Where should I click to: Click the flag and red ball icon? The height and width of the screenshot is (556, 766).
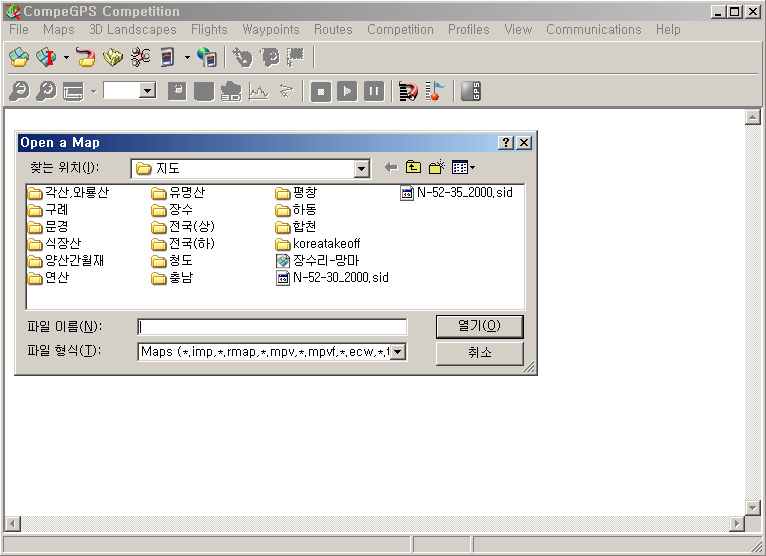(435, 91)
